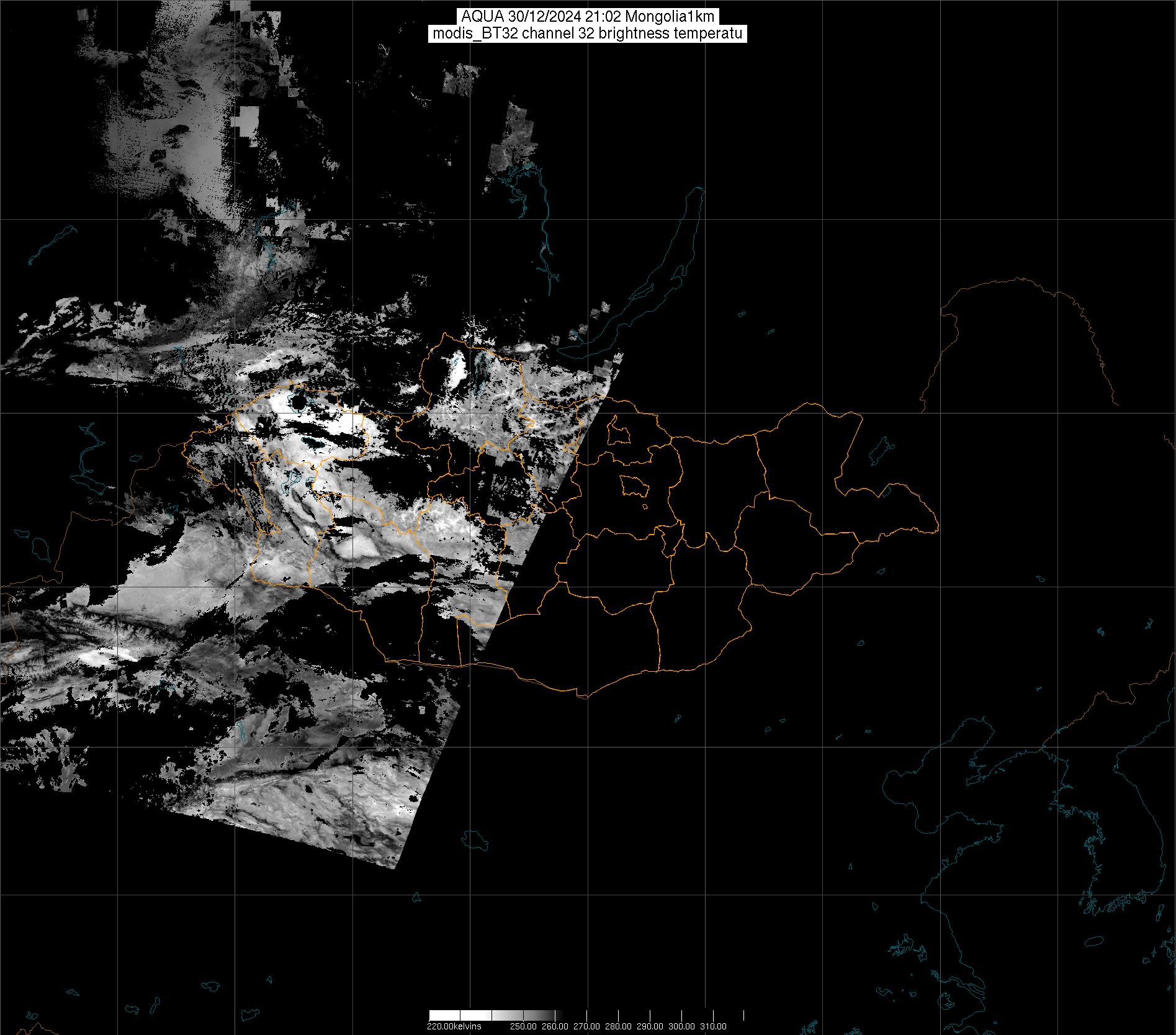Image resolution: width=1176 pixels, height=1035 pixels.
Task: Click the dark round Uvs Lake in northwest Mongolia
Action: 298,402
